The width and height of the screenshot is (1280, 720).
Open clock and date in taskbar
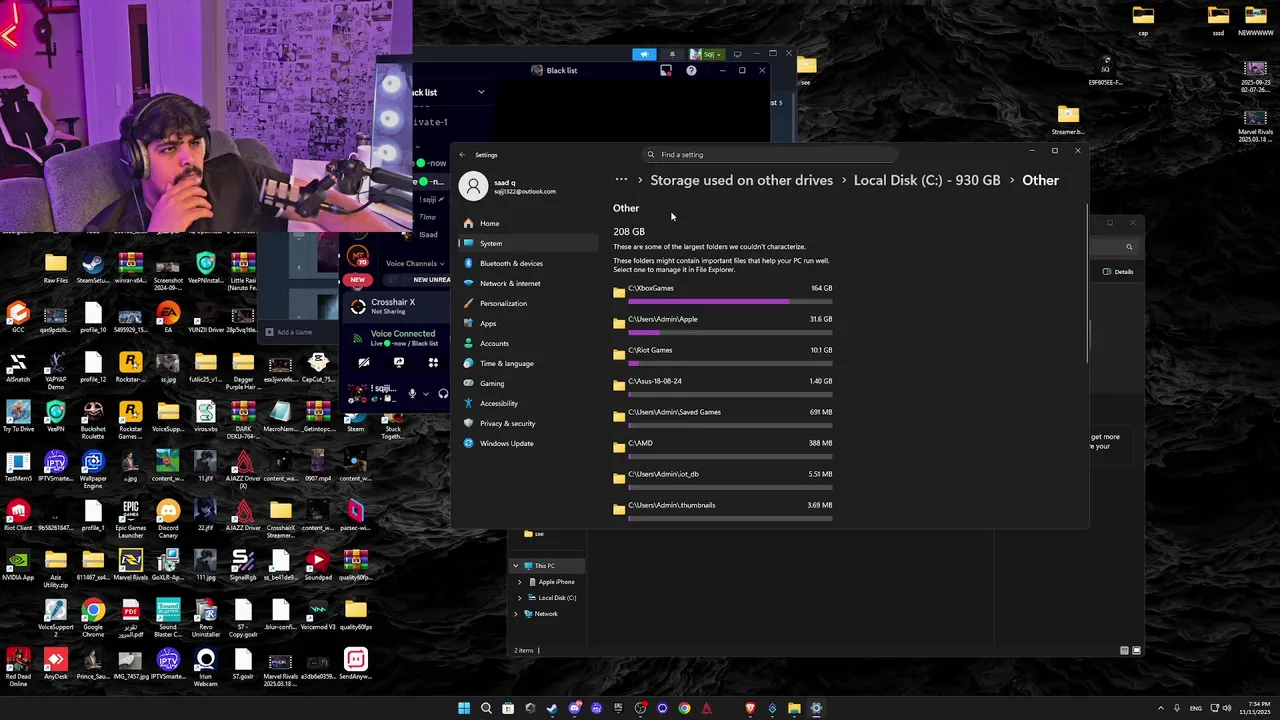1254,708
